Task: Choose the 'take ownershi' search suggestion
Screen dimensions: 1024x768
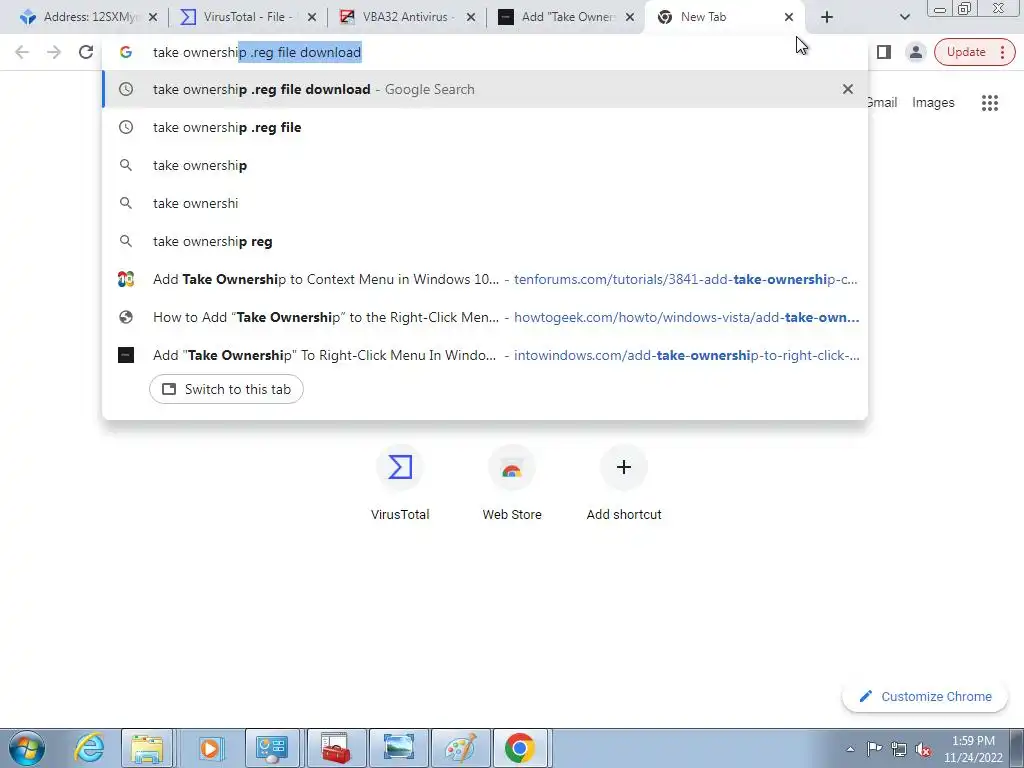Action: [485, 203]
